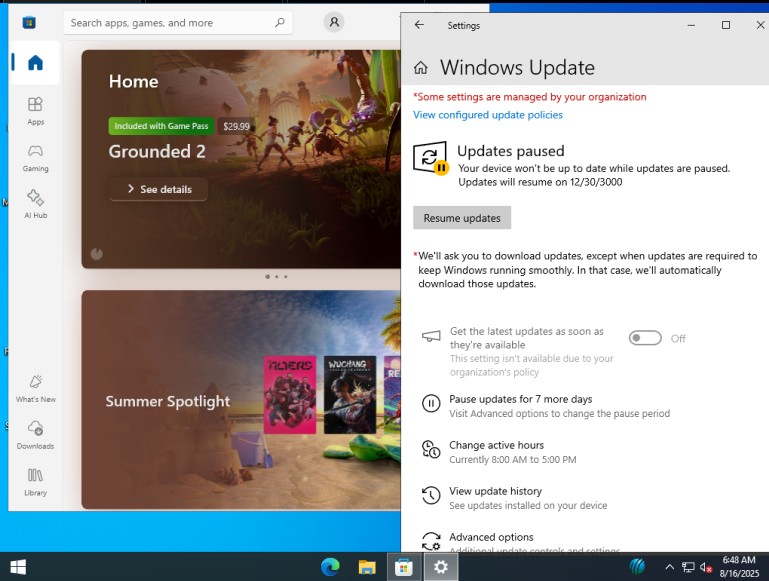Open Library in Microsoft Store sidebar
The height and width of the screenshot is (581, 769).
[35, 482]
